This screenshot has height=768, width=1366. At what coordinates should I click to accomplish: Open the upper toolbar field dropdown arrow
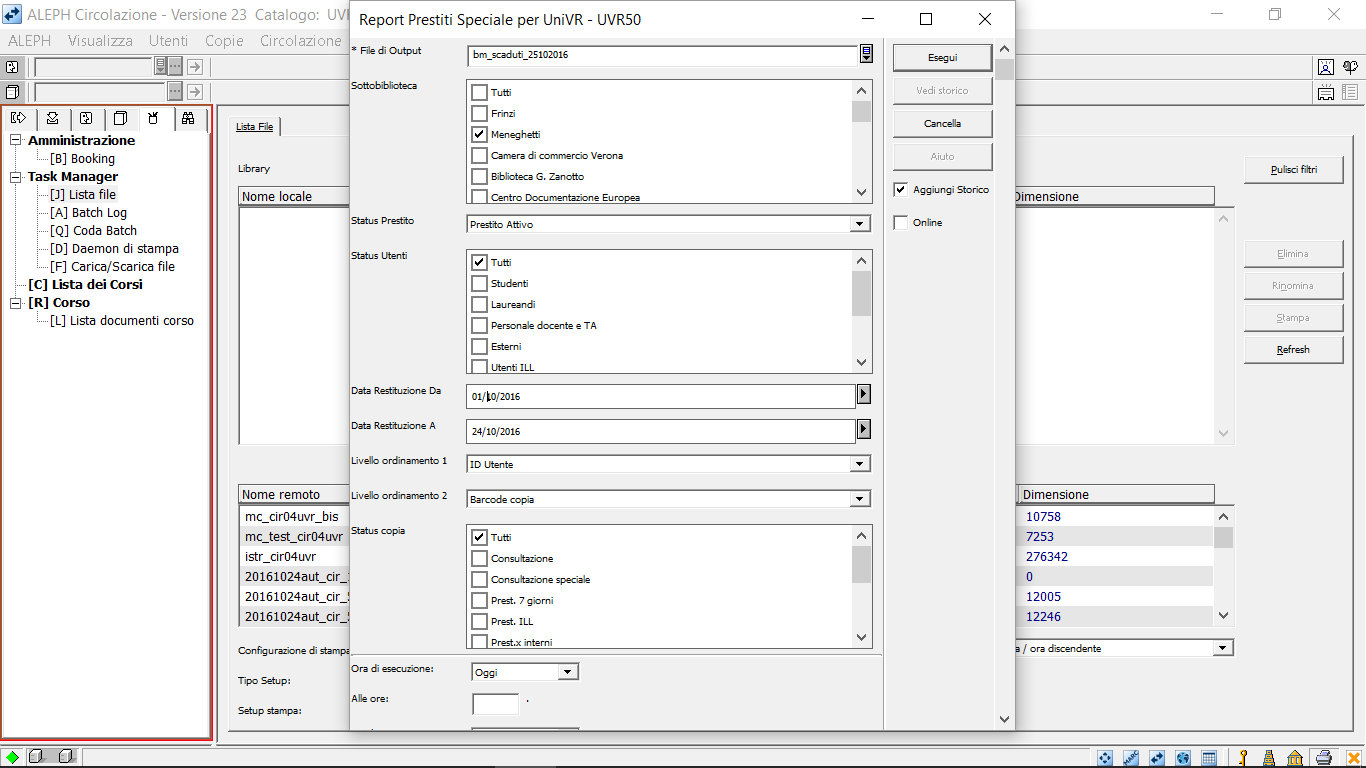pos(160,66)
